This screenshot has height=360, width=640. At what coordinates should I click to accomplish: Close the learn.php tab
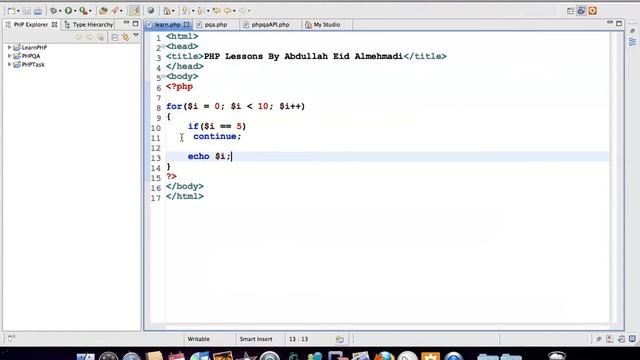pos(187,25)
